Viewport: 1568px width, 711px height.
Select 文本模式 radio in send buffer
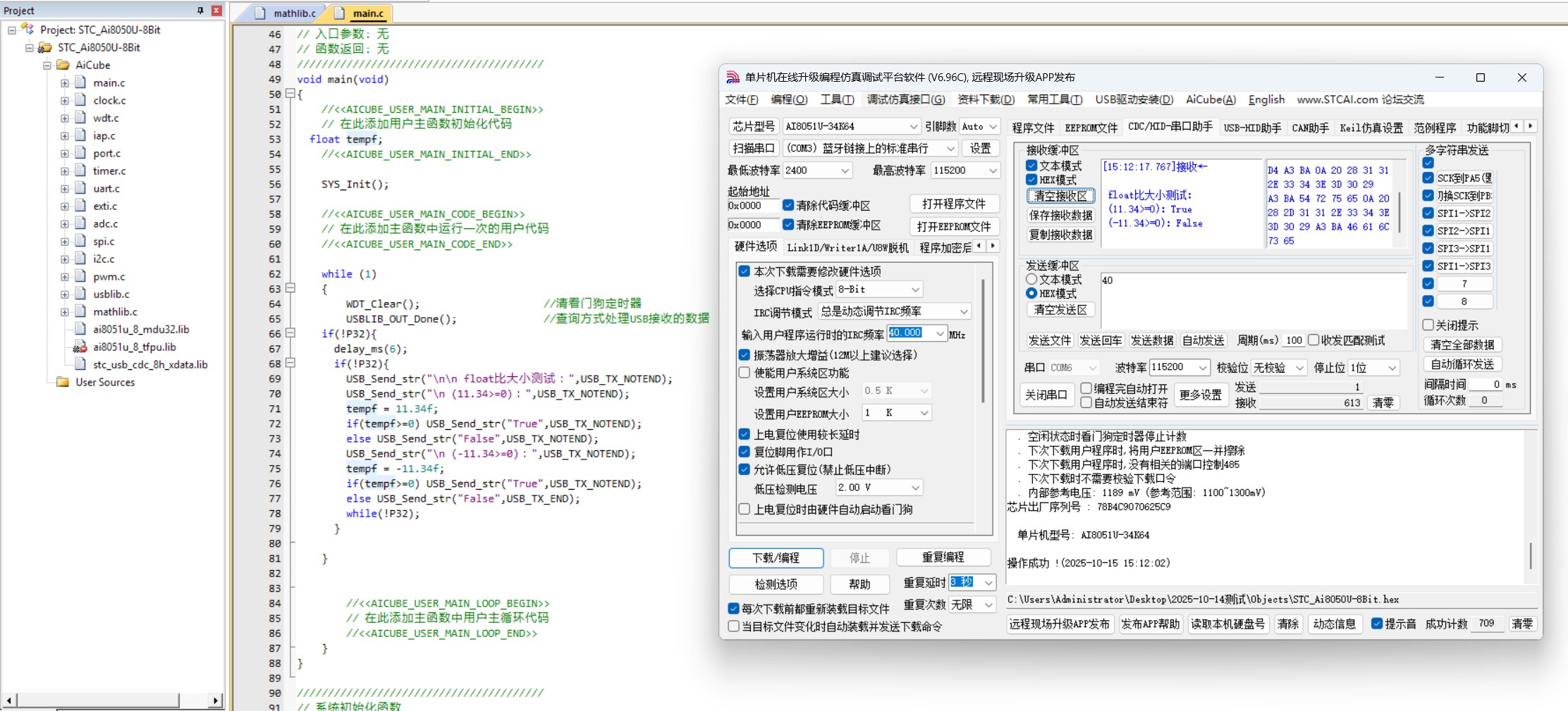[x=1031, y=279]
